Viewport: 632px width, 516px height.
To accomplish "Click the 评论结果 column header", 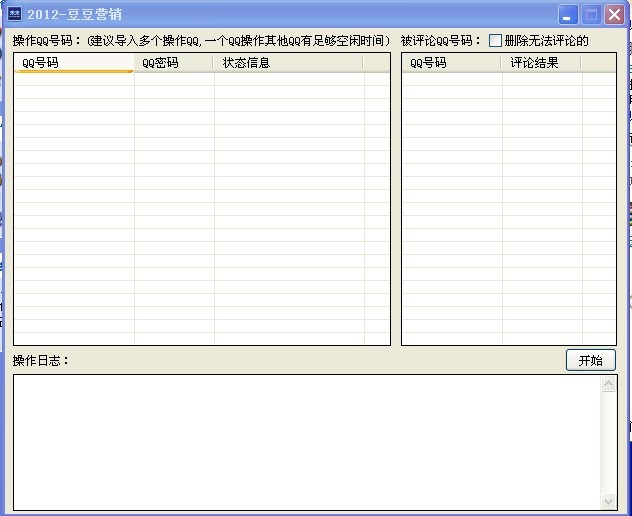I will (541, 63).
